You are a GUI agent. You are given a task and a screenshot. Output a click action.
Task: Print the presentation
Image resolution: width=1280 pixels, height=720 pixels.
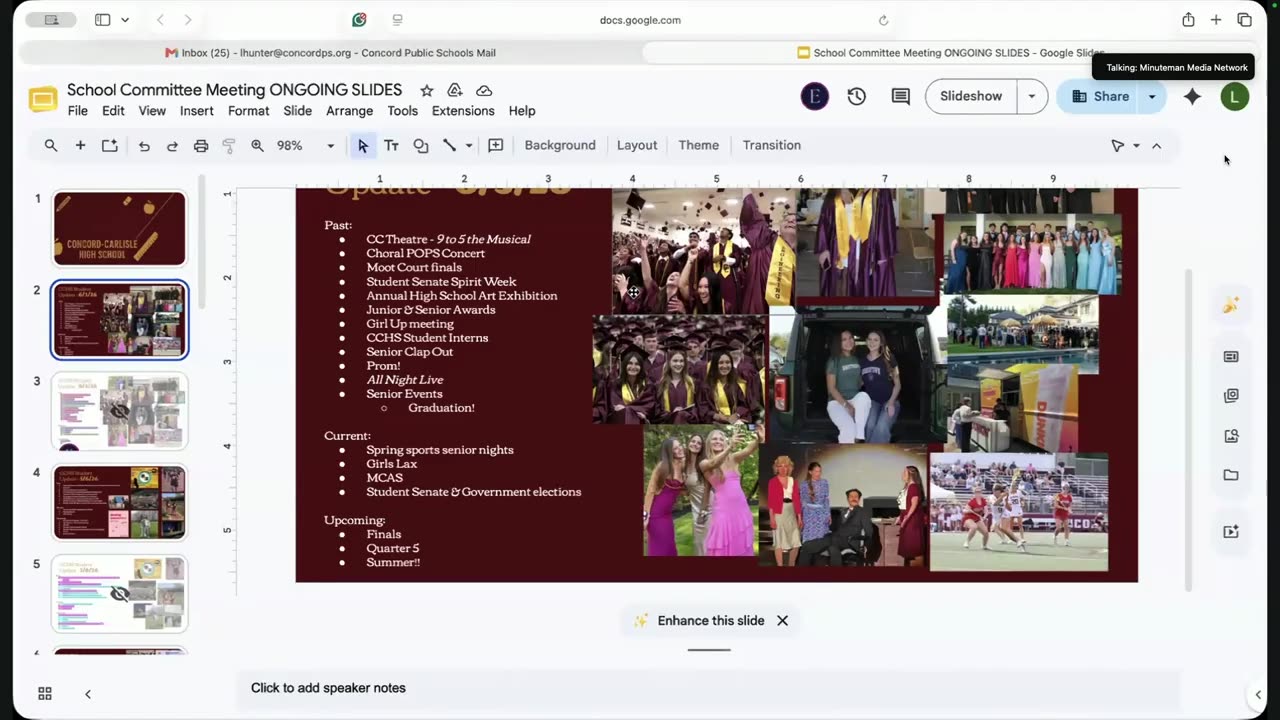coord(201,146)
